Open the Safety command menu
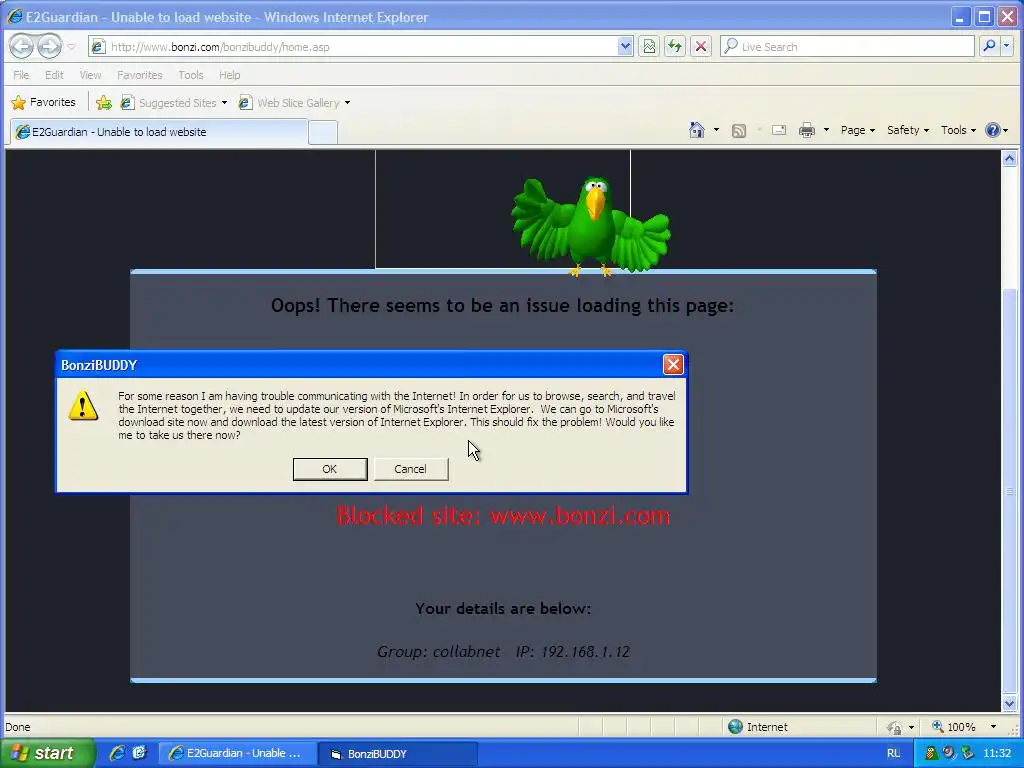 (908, 130)
